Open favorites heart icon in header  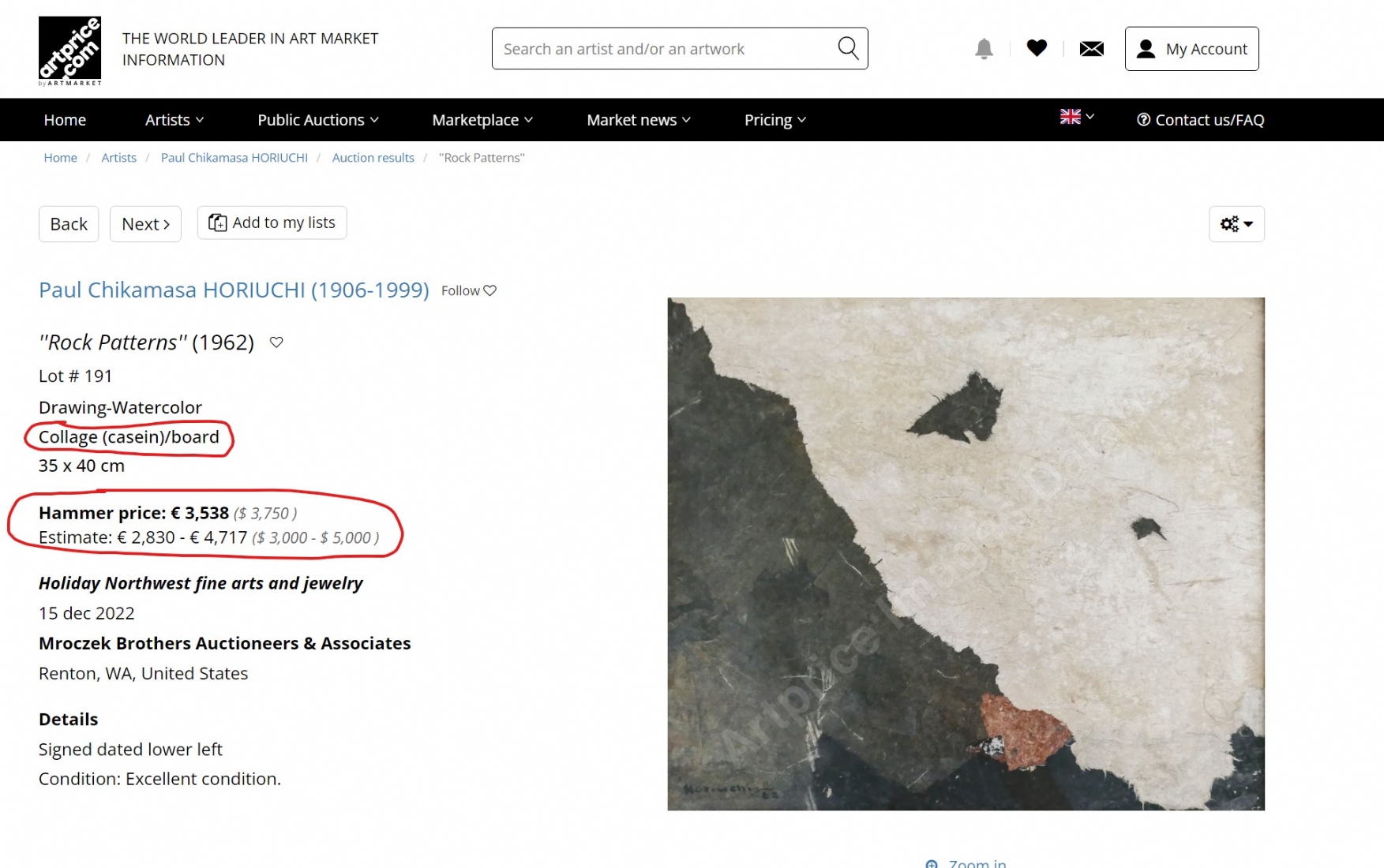(x=1036, y=48)
